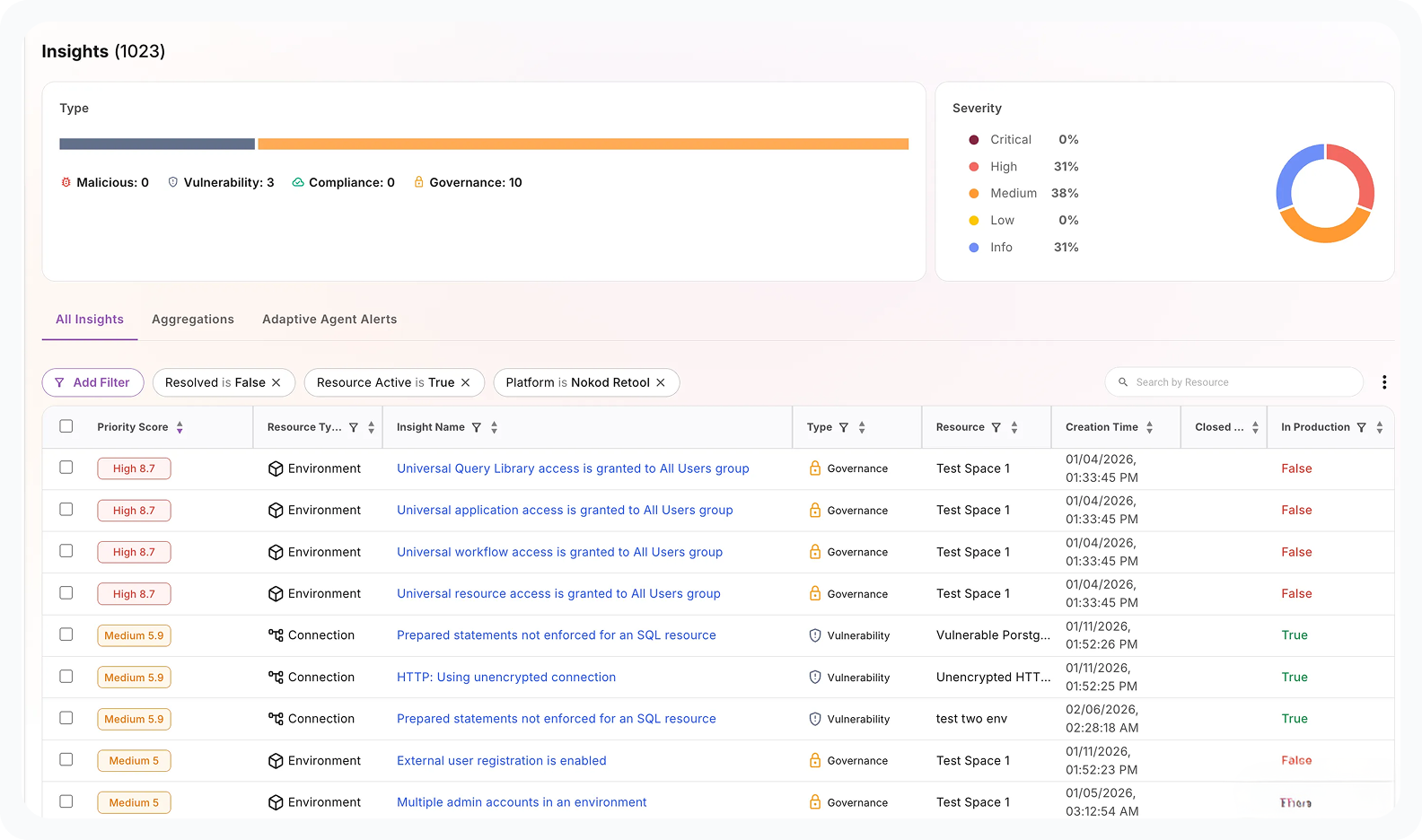Click the Critical severity legend dot
This screenshot has width=1422, height=840.
point(974,140)
